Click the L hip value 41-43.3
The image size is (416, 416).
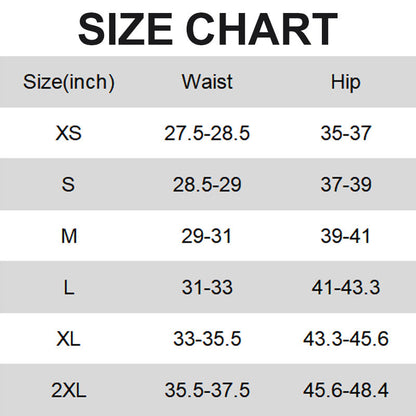[346, 287]
